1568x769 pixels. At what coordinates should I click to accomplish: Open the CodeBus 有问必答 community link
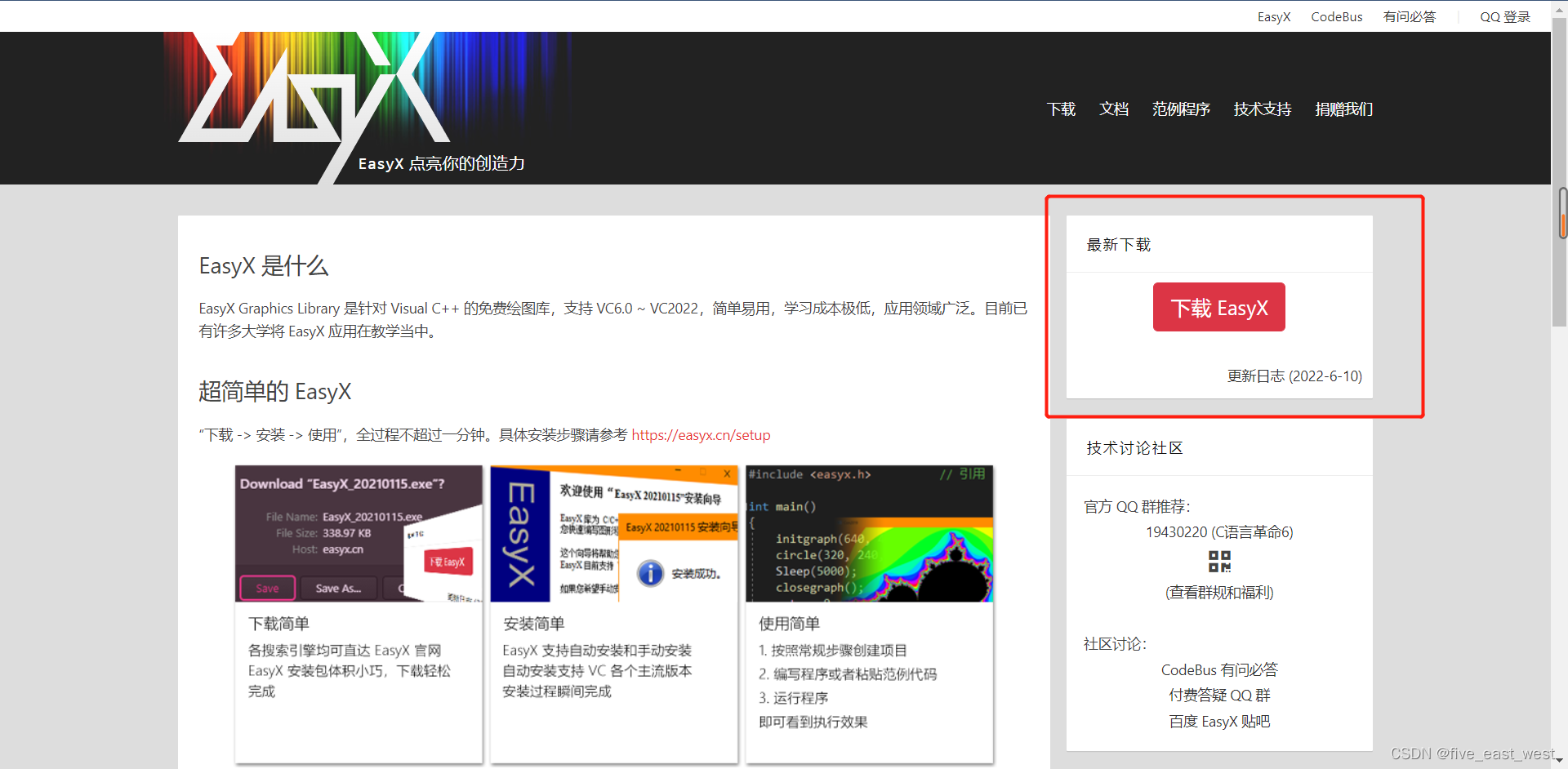1219,670
